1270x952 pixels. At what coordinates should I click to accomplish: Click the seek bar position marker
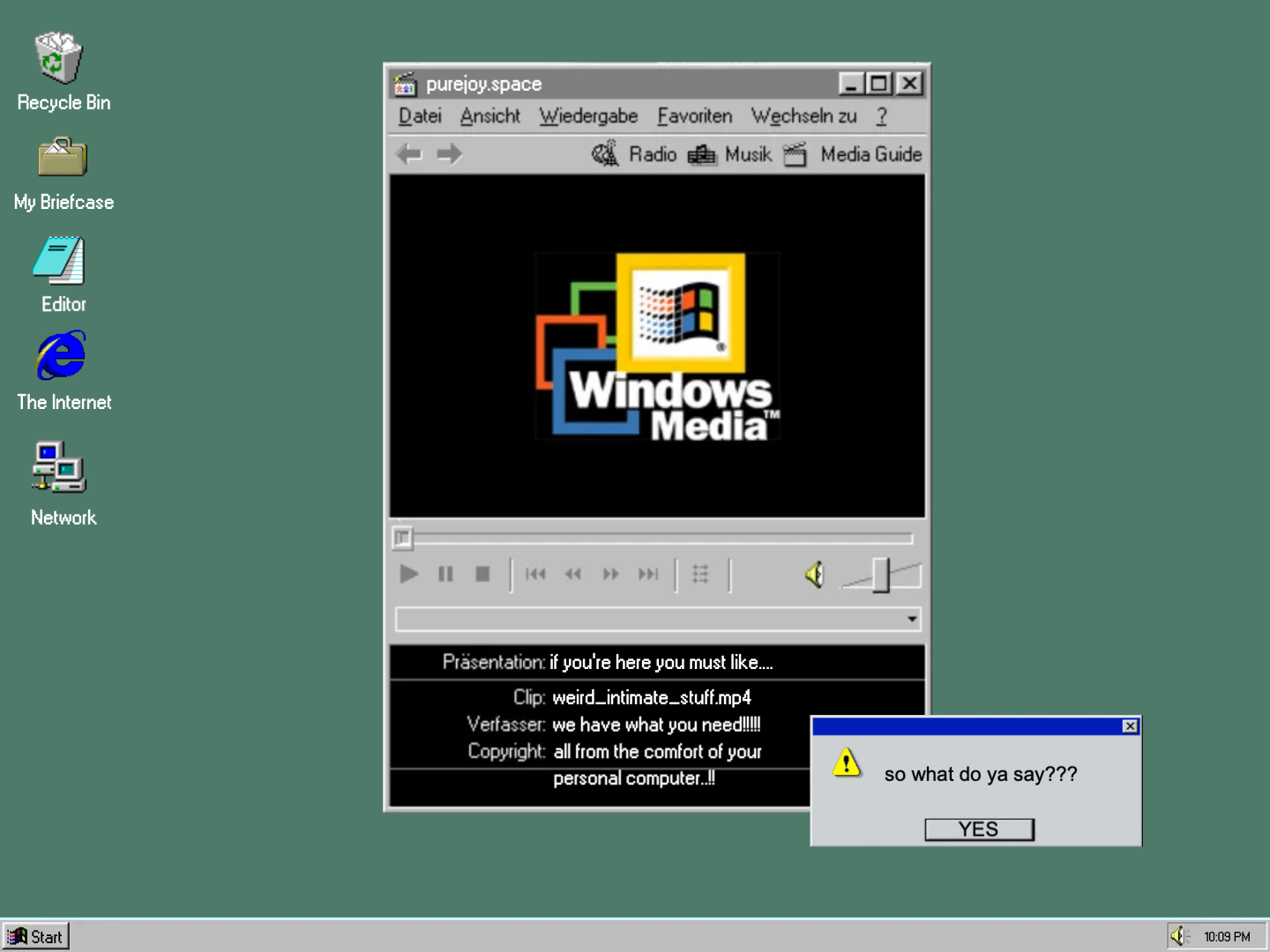402,537
